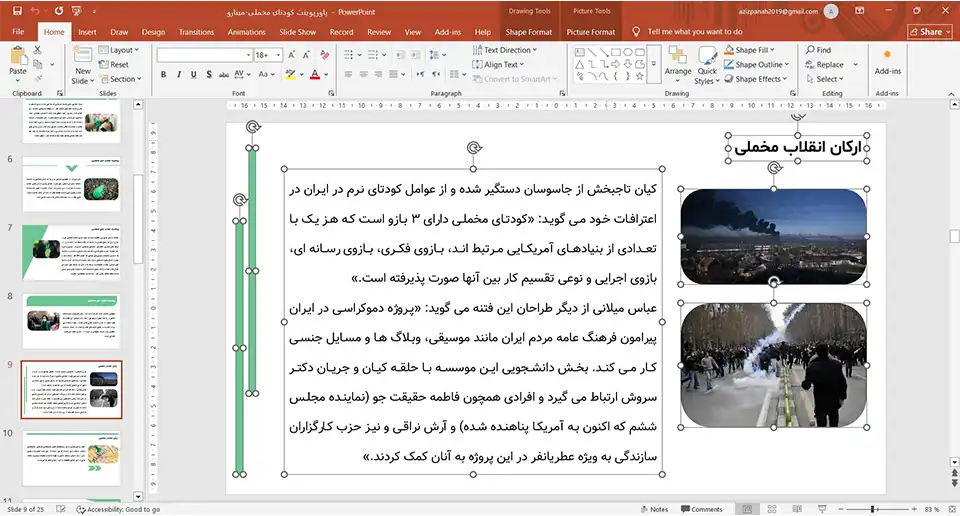The width and height of the screenshot is (960, 516).
Task: Click the Ribbon Display Options icon
Action: [860, 11]
